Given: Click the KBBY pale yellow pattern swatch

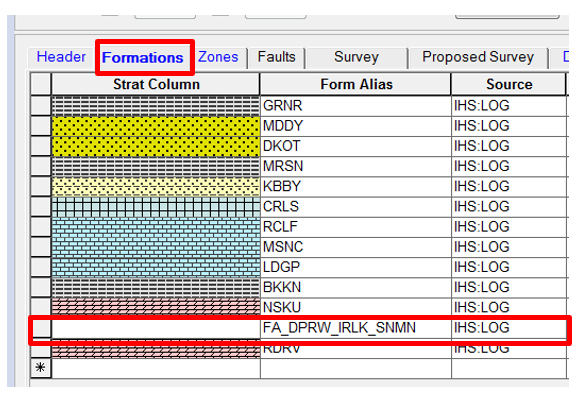Looking at the screenshot, I should pyautogui.click(x=156, y=187).
